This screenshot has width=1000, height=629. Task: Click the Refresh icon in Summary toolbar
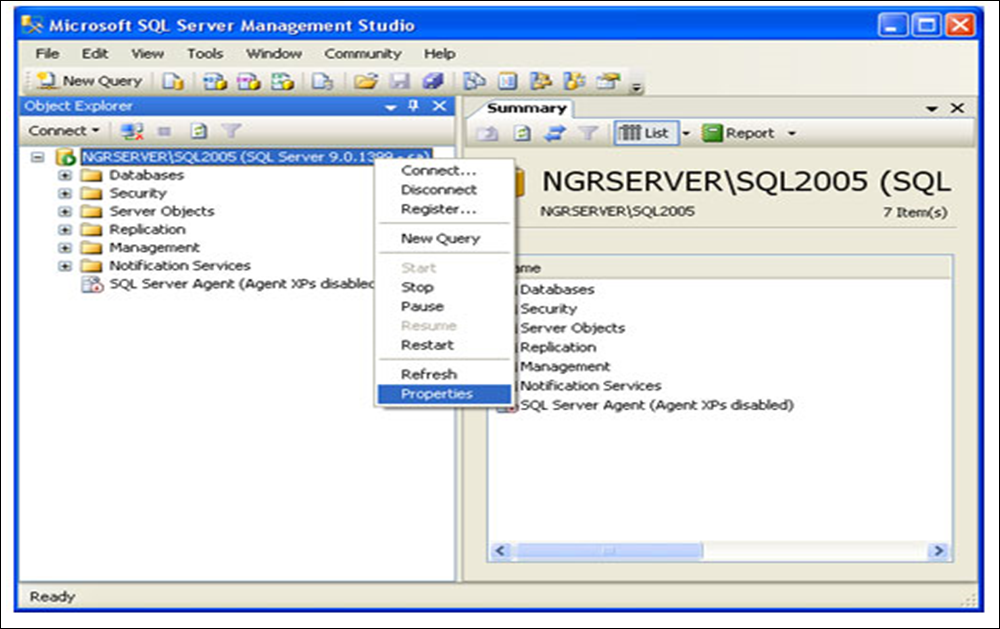click(522, 133)
